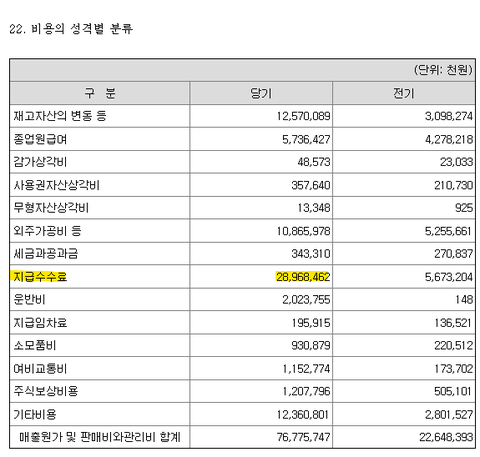This screenshot has height=457, width=480.
Task: Select the 무형자산상각비 전기 value 925
Action: 464,208
